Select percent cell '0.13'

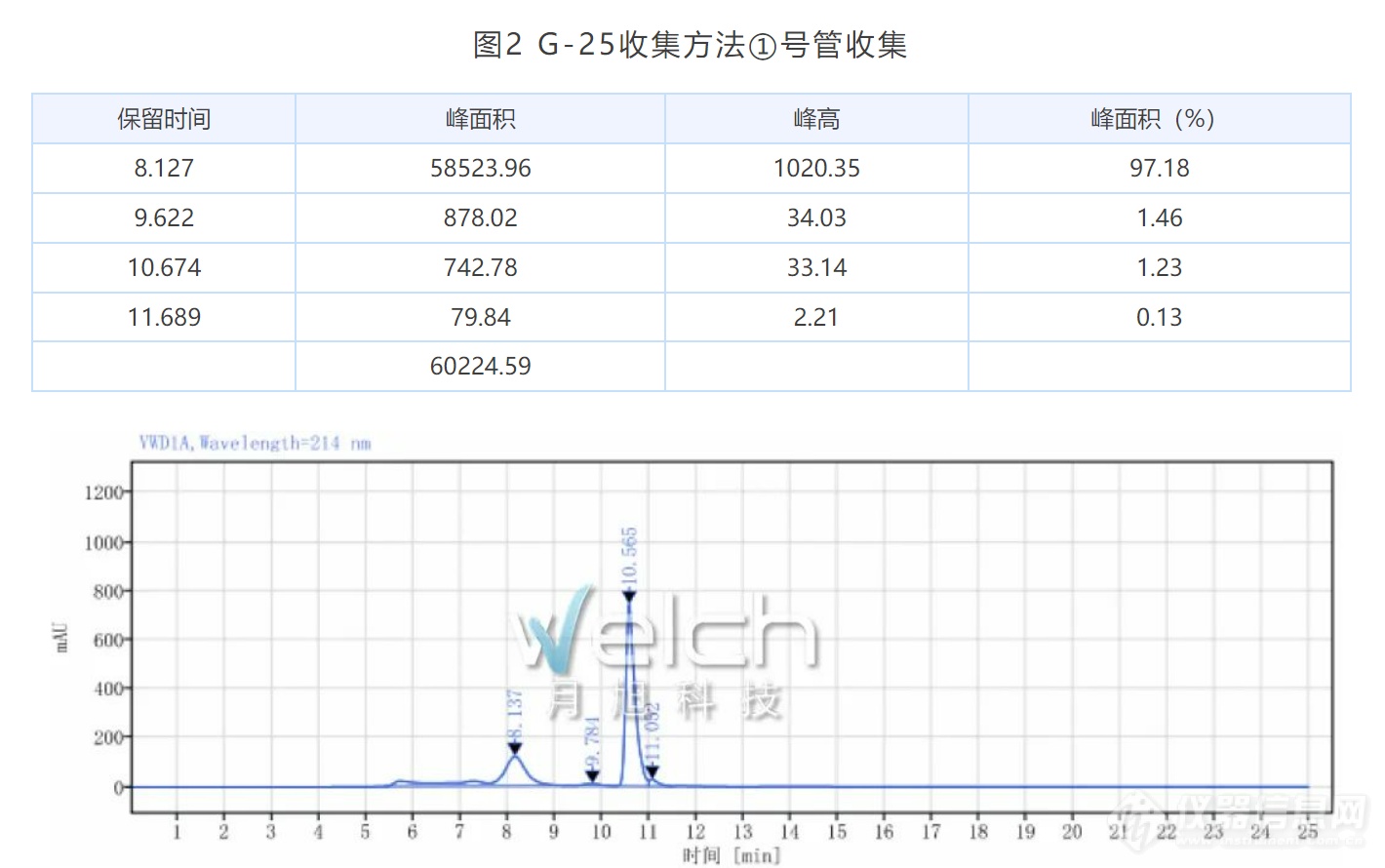pos(1159,318)
